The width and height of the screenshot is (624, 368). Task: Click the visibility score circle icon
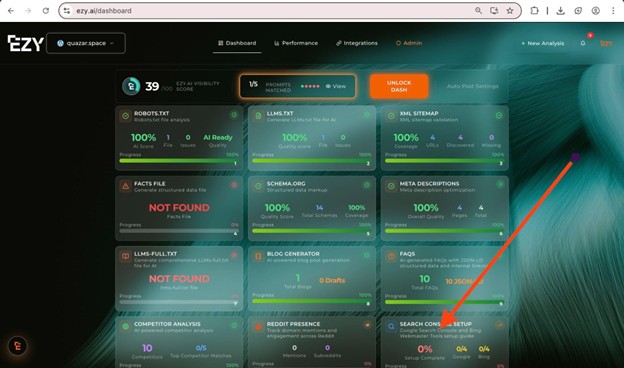(131, 86)
